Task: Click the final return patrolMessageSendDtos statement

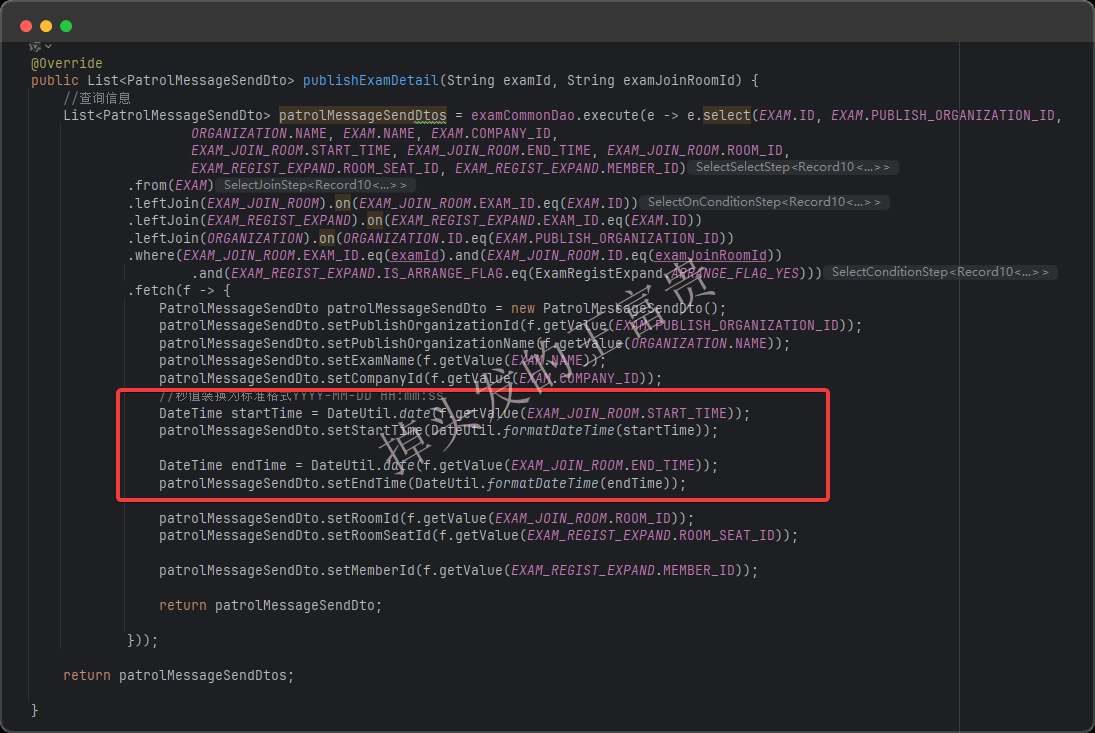Action: pos(179,675)
